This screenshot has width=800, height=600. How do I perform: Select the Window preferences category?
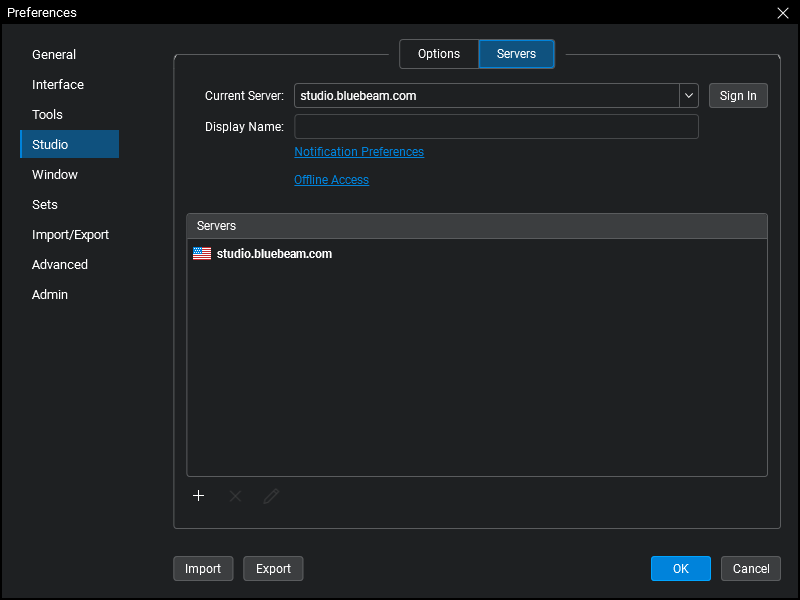click(x=55, y=175)
